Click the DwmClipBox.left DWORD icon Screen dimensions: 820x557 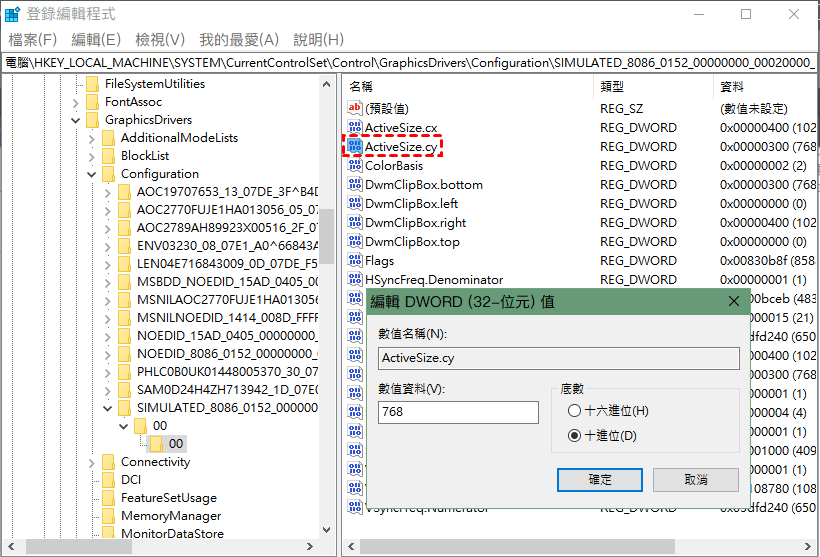point(355,203)
